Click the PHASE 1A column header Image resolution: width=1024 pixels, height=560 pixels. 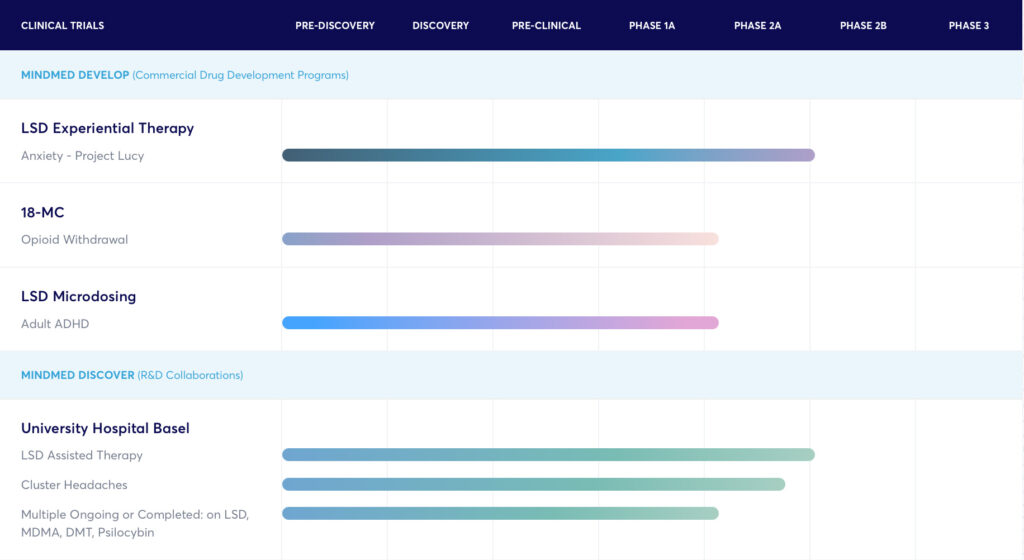[x=652, y=25]
